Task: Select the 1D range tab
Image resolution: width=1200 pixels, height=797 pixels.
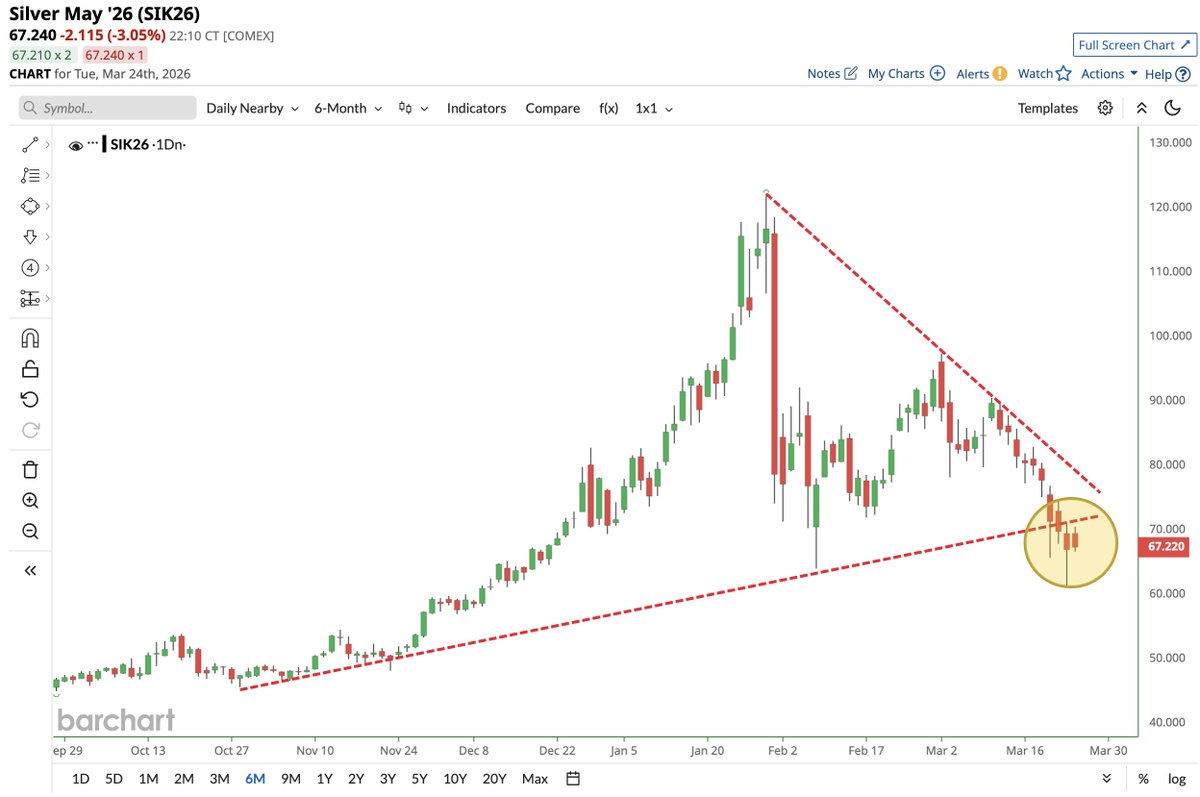Action: (80, 779)
